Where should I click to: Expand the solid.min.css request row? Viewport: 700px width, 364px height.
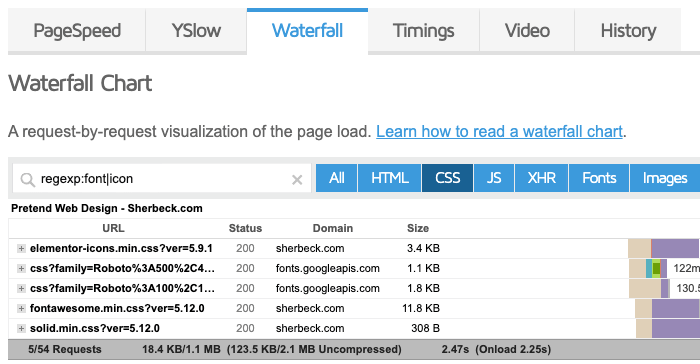point(21,328)
